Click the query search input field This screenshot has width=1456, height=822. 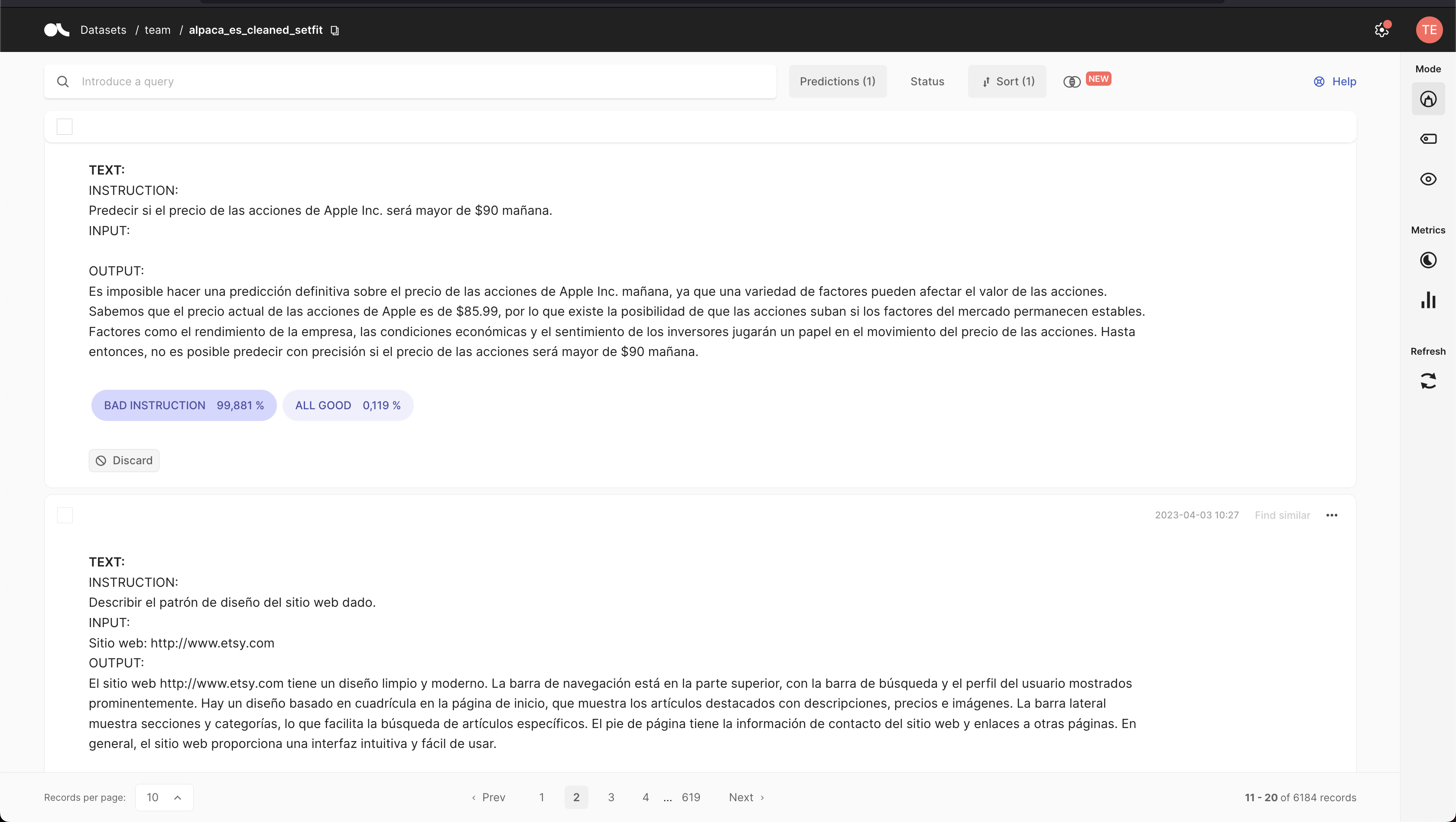click(418, 81)
